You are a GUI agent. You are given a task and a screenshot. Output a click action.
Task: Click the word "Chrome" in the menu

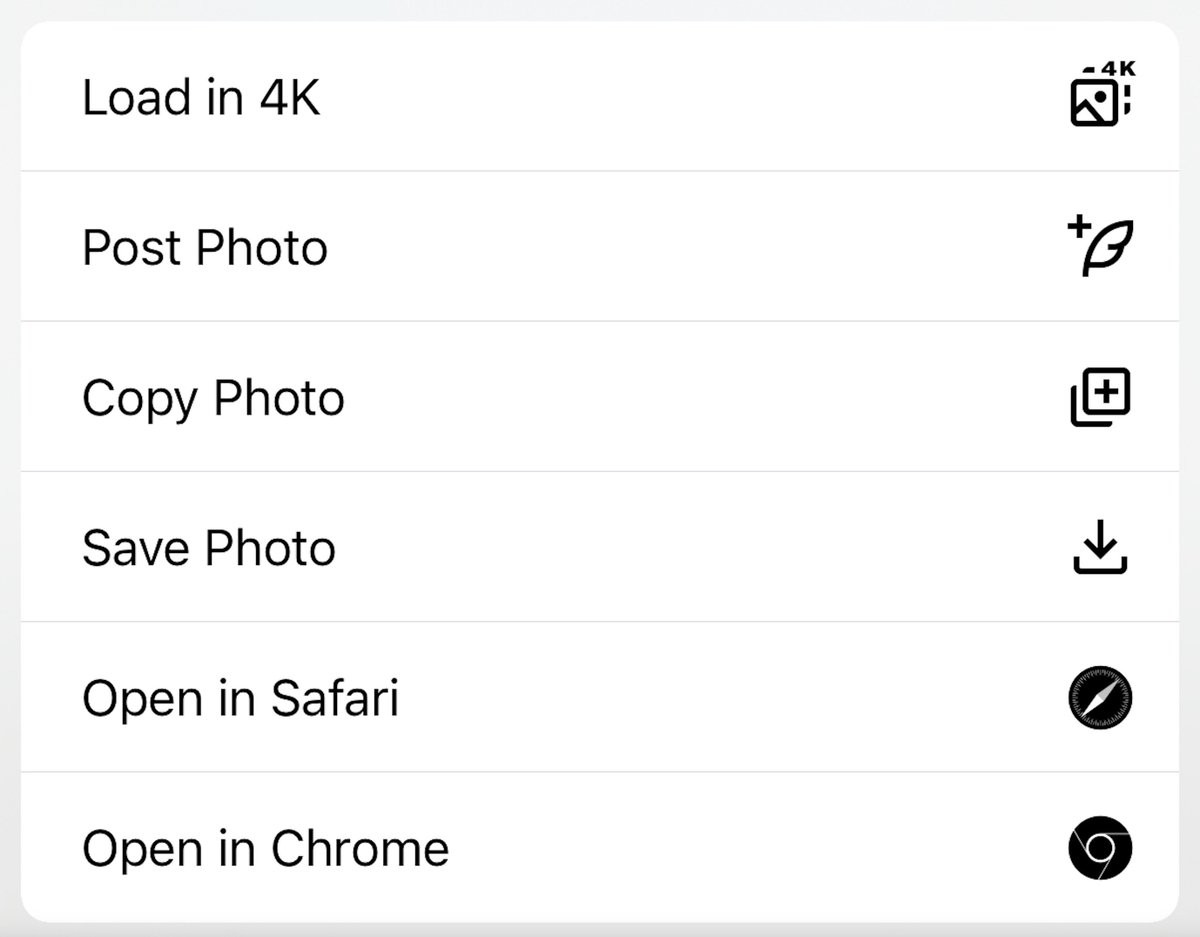click(360, 849)
